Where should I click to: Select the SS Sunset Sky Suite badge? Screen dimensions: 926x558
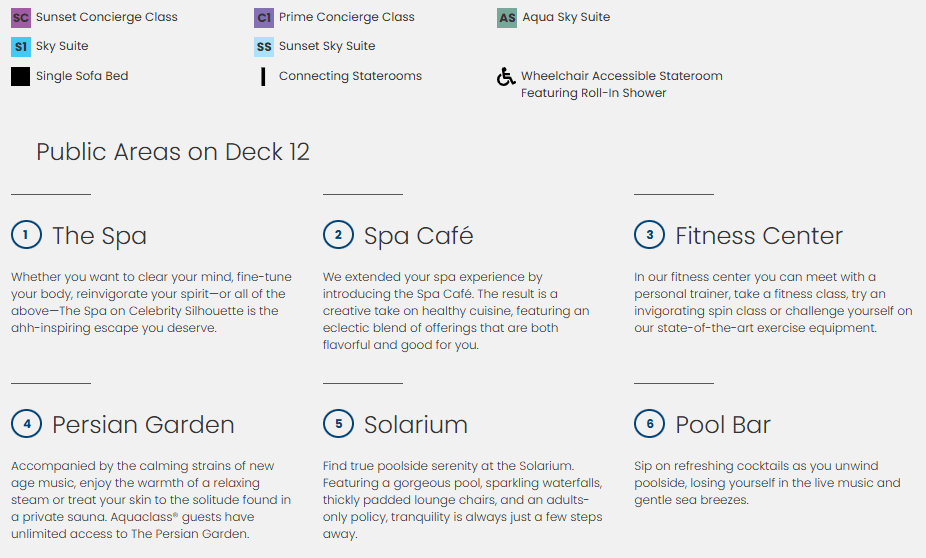coord(264,47)
